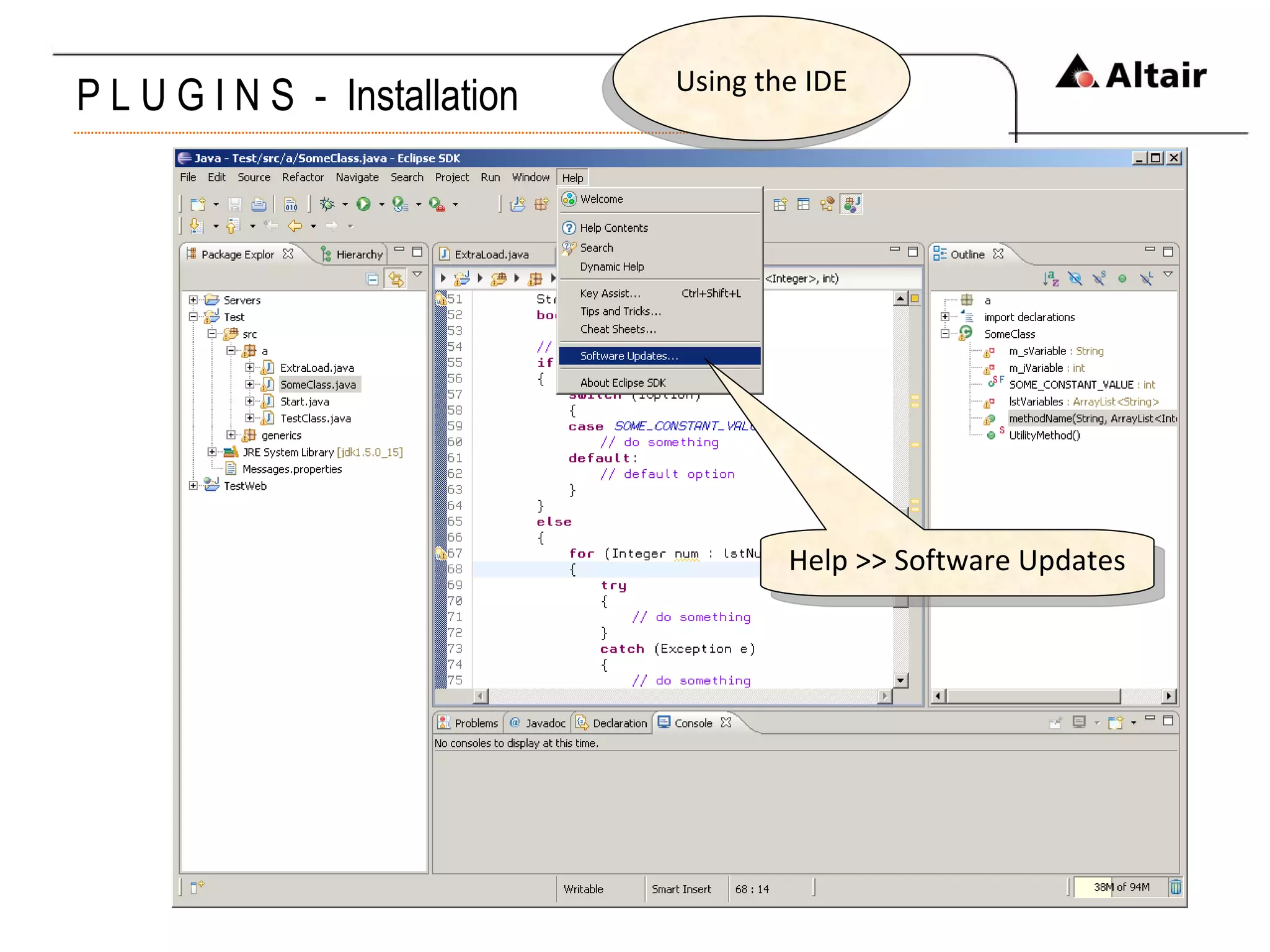Select UtilityMethod() in Outline
The image size is (1270, 952).
tap(1044, 435)
